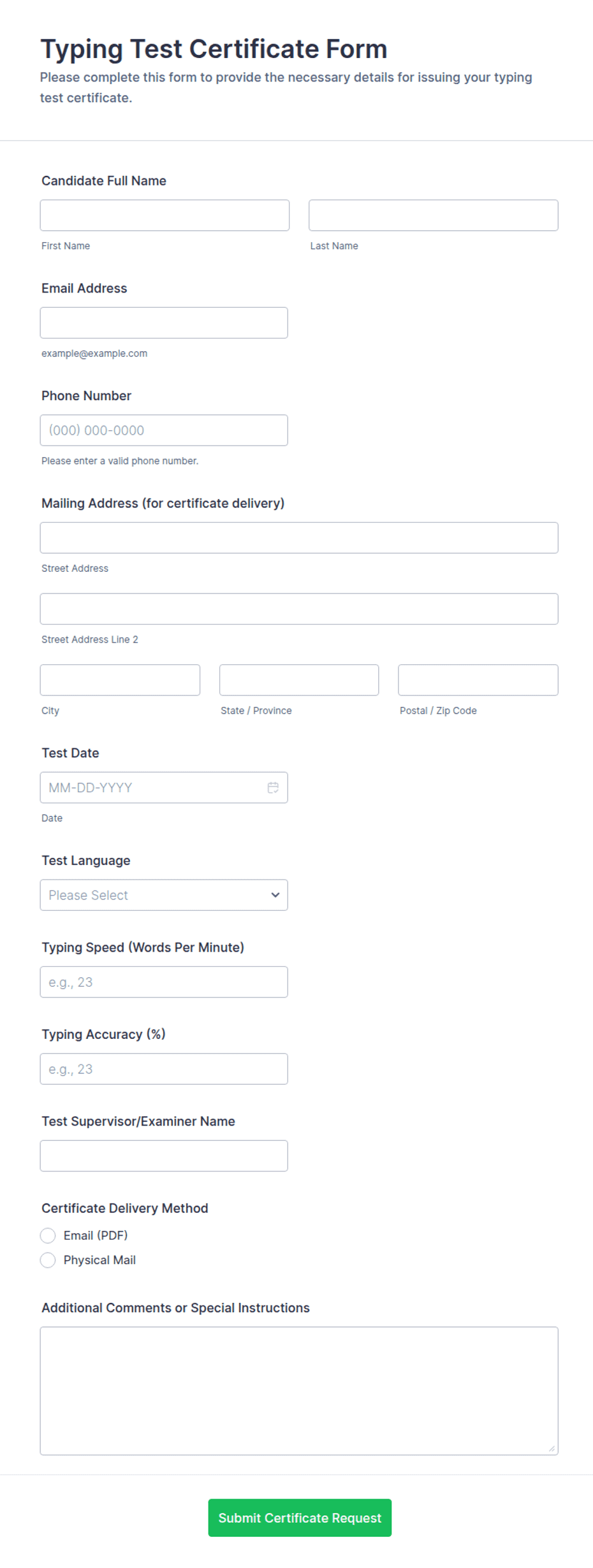Select the Postal / Zip Code field

(x=477, y=679)
